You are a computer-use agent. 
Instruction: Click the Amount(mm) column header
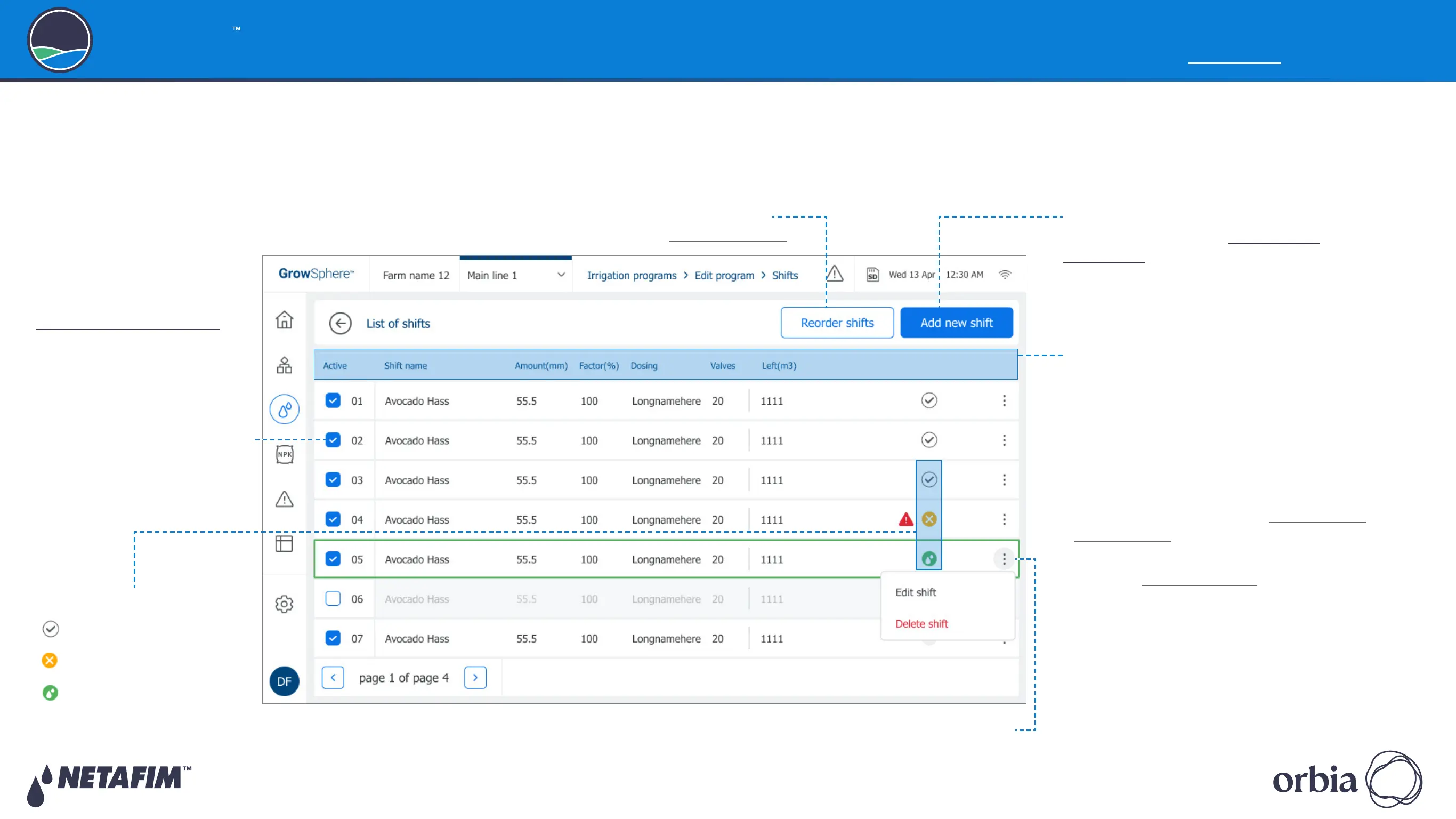[541, 366]
